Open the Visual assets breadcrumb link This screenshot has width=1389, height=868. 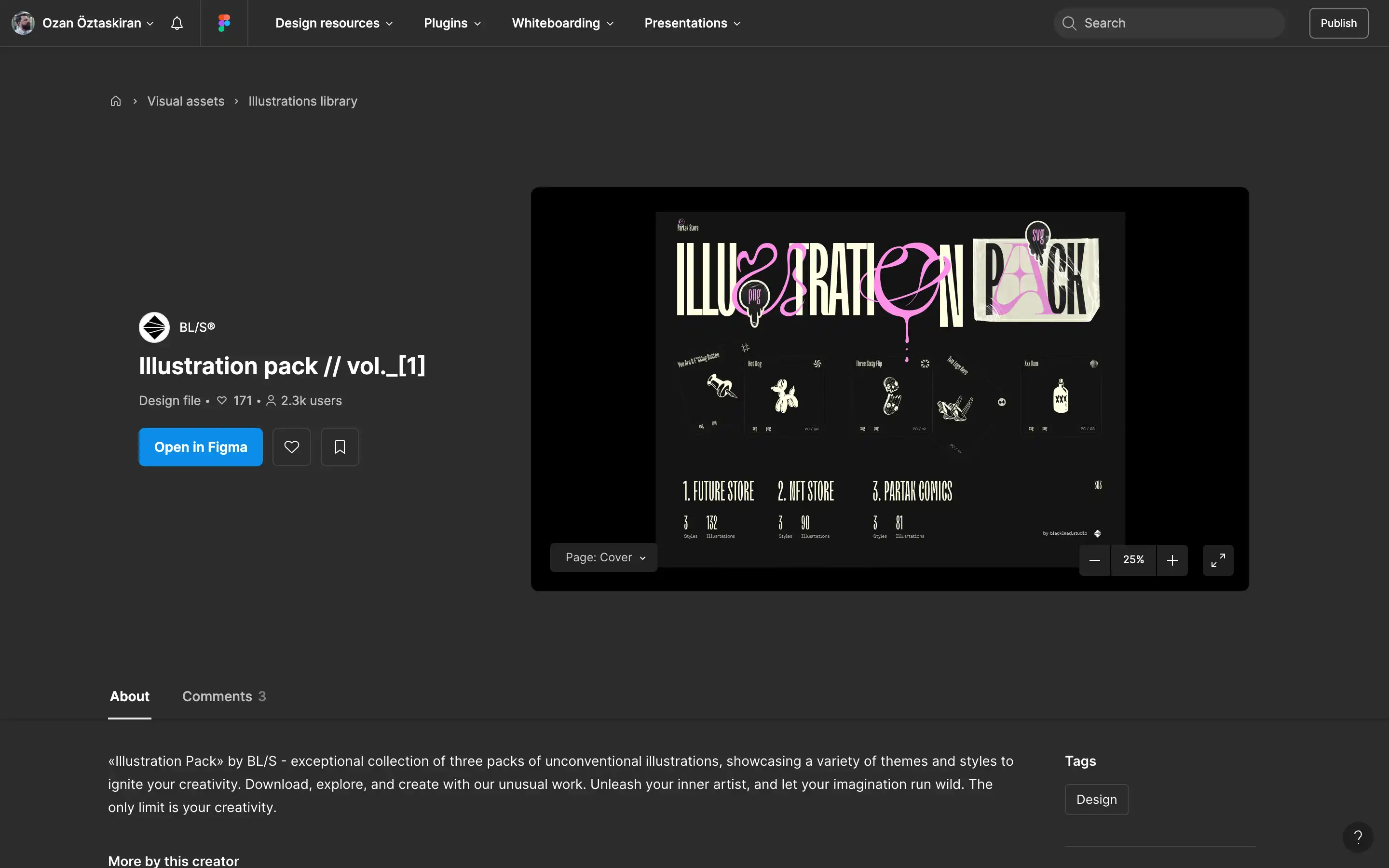point(186,101)
